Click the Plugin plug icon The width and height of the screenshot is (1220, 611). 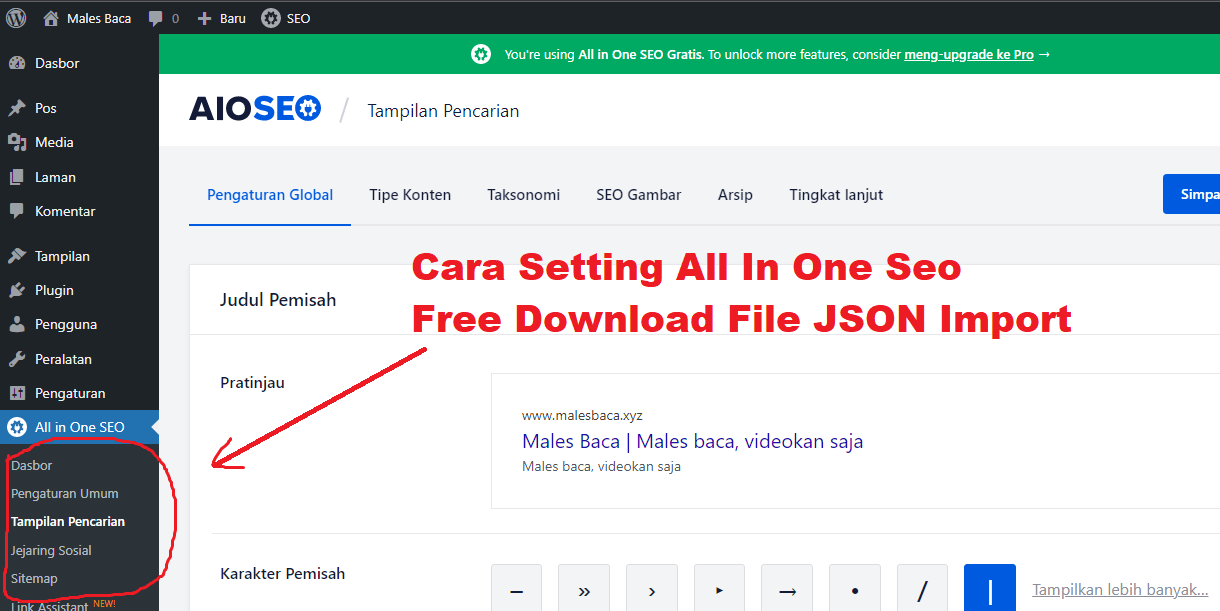17,290
